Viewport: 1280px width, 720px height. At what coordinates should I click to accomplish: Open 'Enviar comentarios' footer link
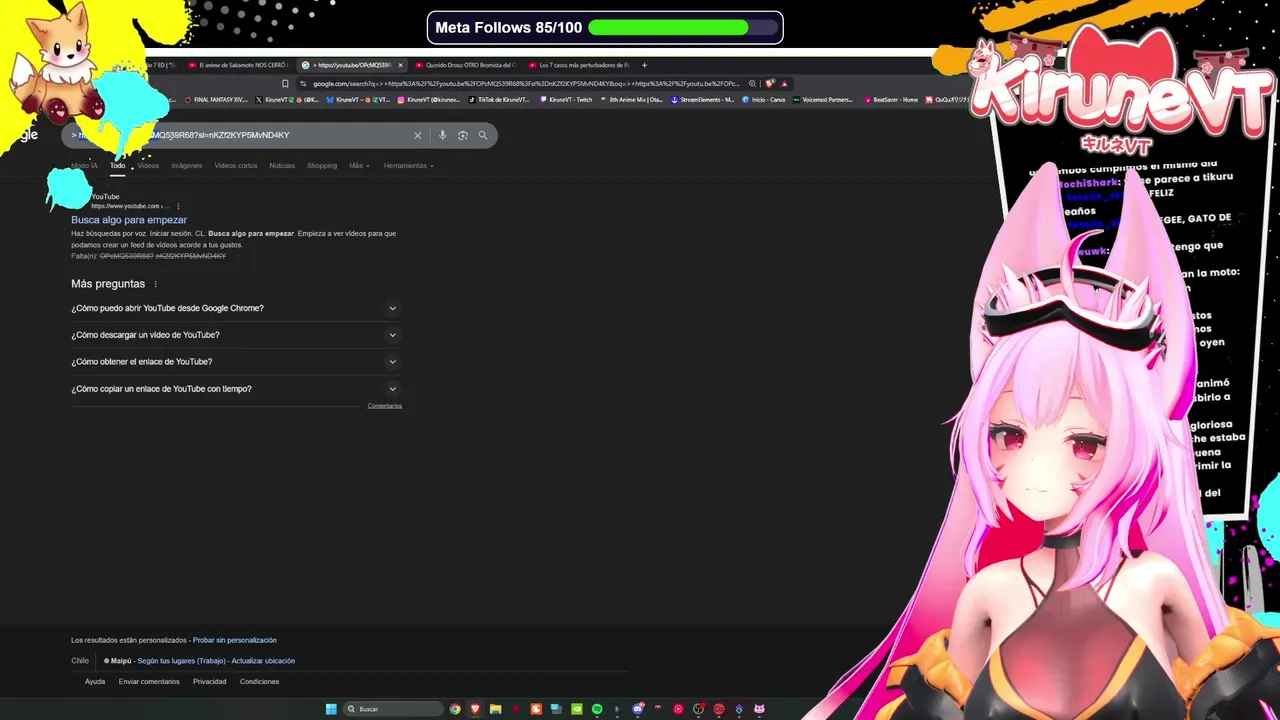(x=149, y=682)
